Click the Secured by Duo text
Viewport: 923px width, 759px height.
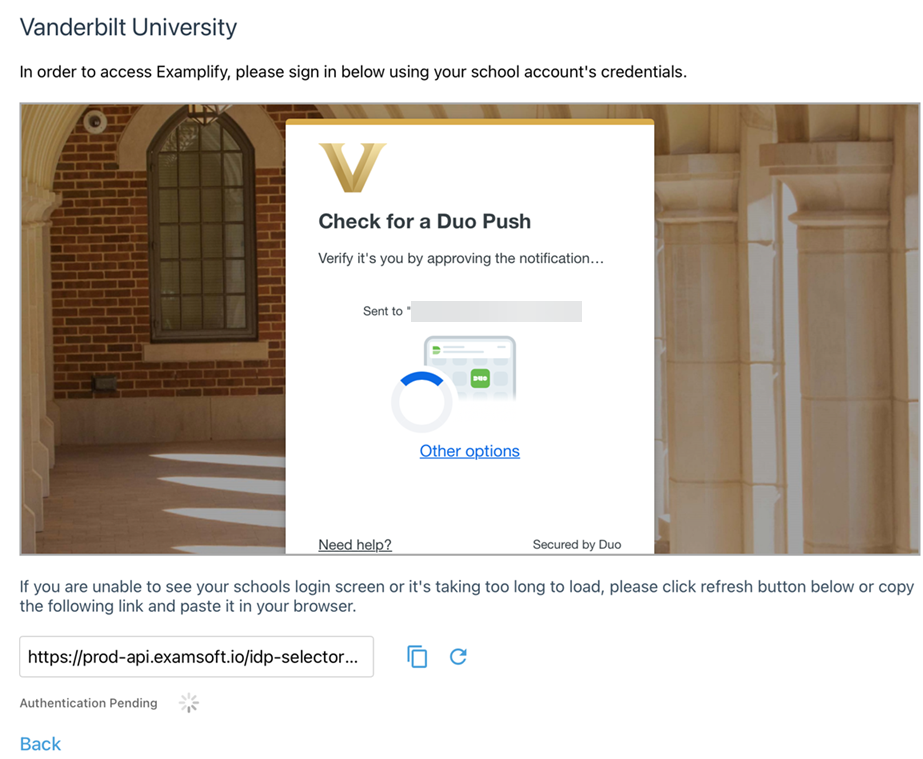[x=577, y=545]
